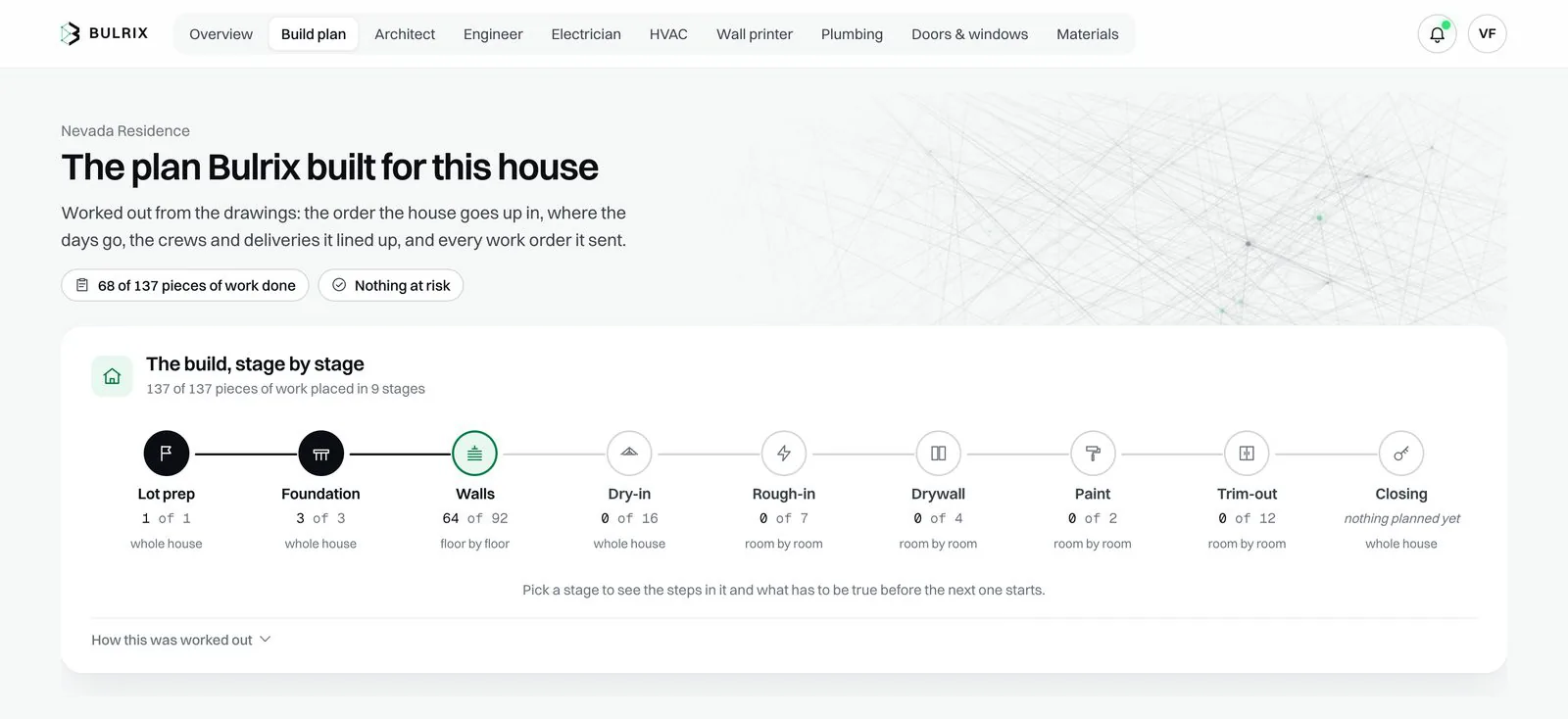The image size is (1568, 719).
Task: Switch to Doors & windows tab
Action: [x=969, y=34]
